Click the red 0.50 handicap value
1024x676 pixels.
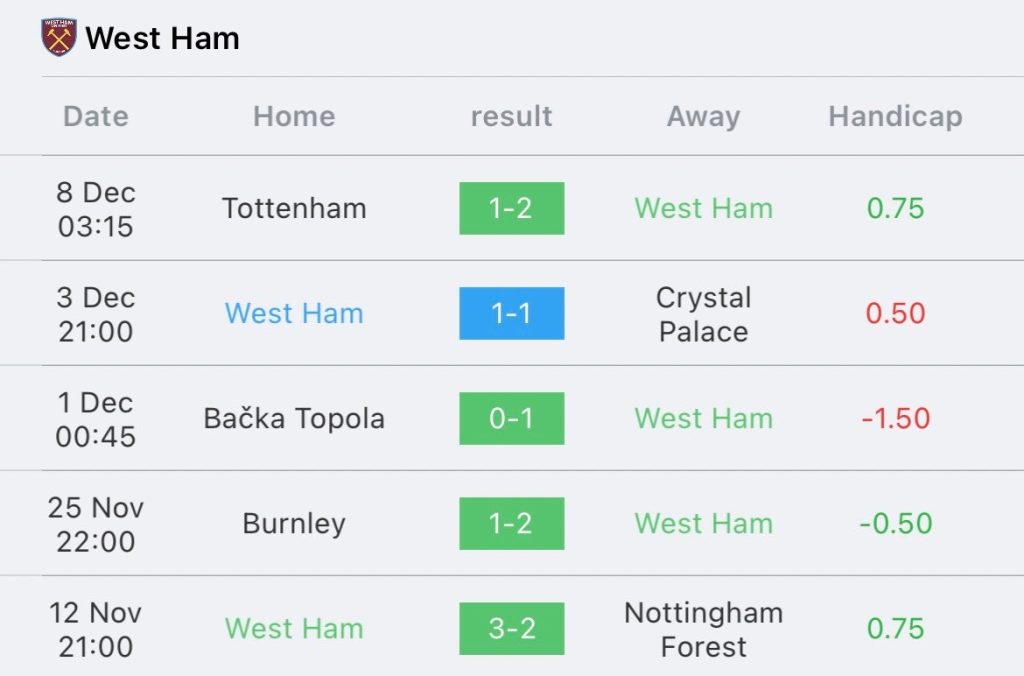tap(895, 314)
